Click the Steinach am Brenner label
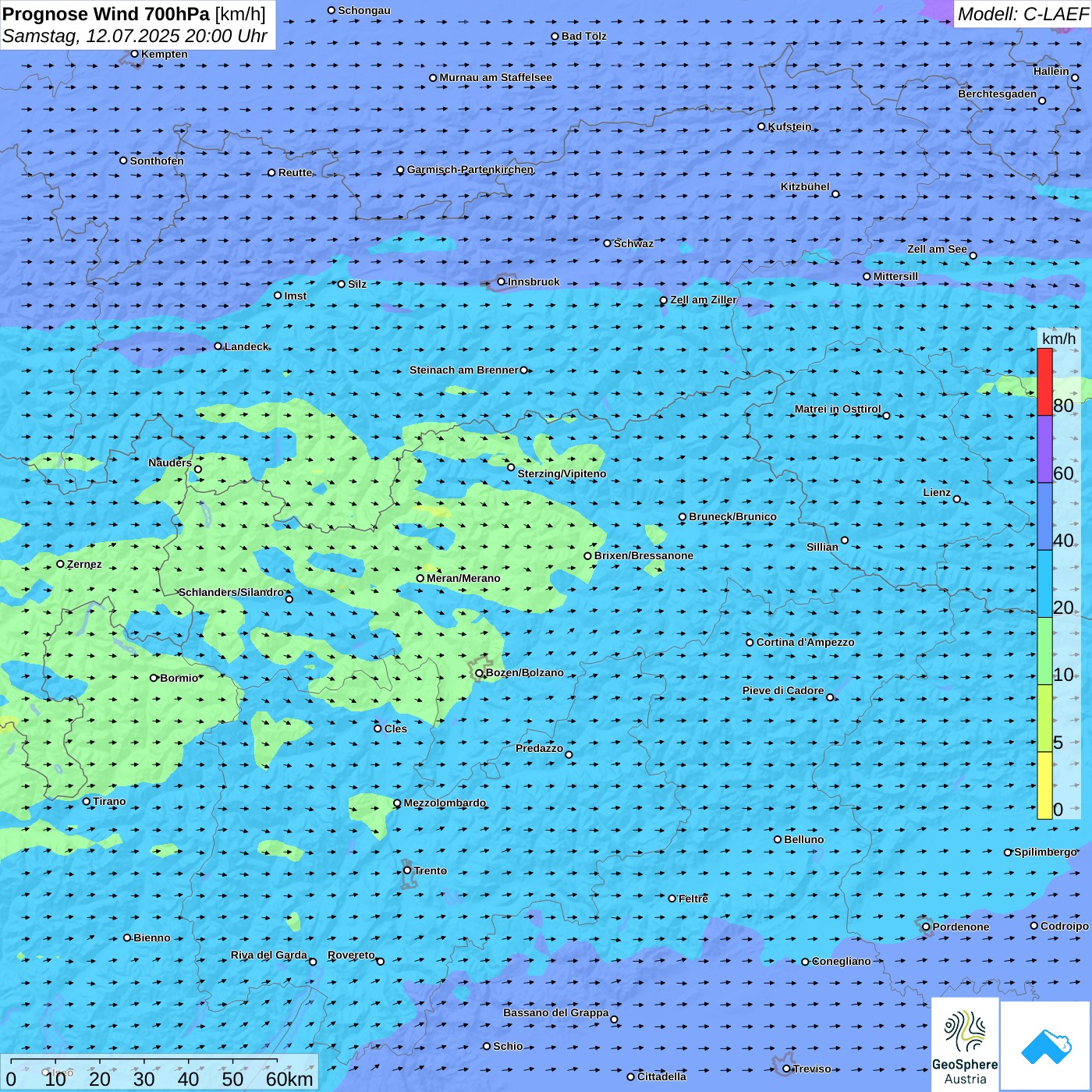 [463, 370]
